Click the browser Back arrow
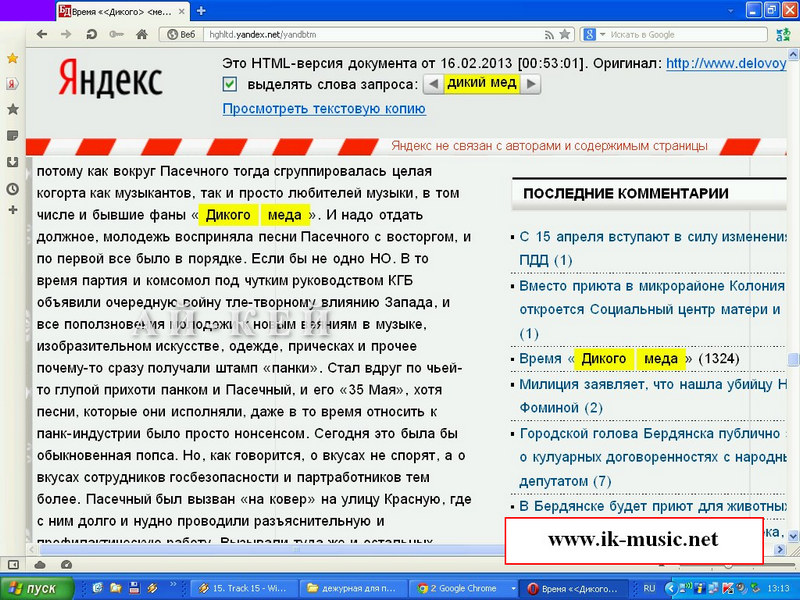Image resolution: width=800 pixels, height=600 pixels. pyautogui.click(x=42, y=34)
